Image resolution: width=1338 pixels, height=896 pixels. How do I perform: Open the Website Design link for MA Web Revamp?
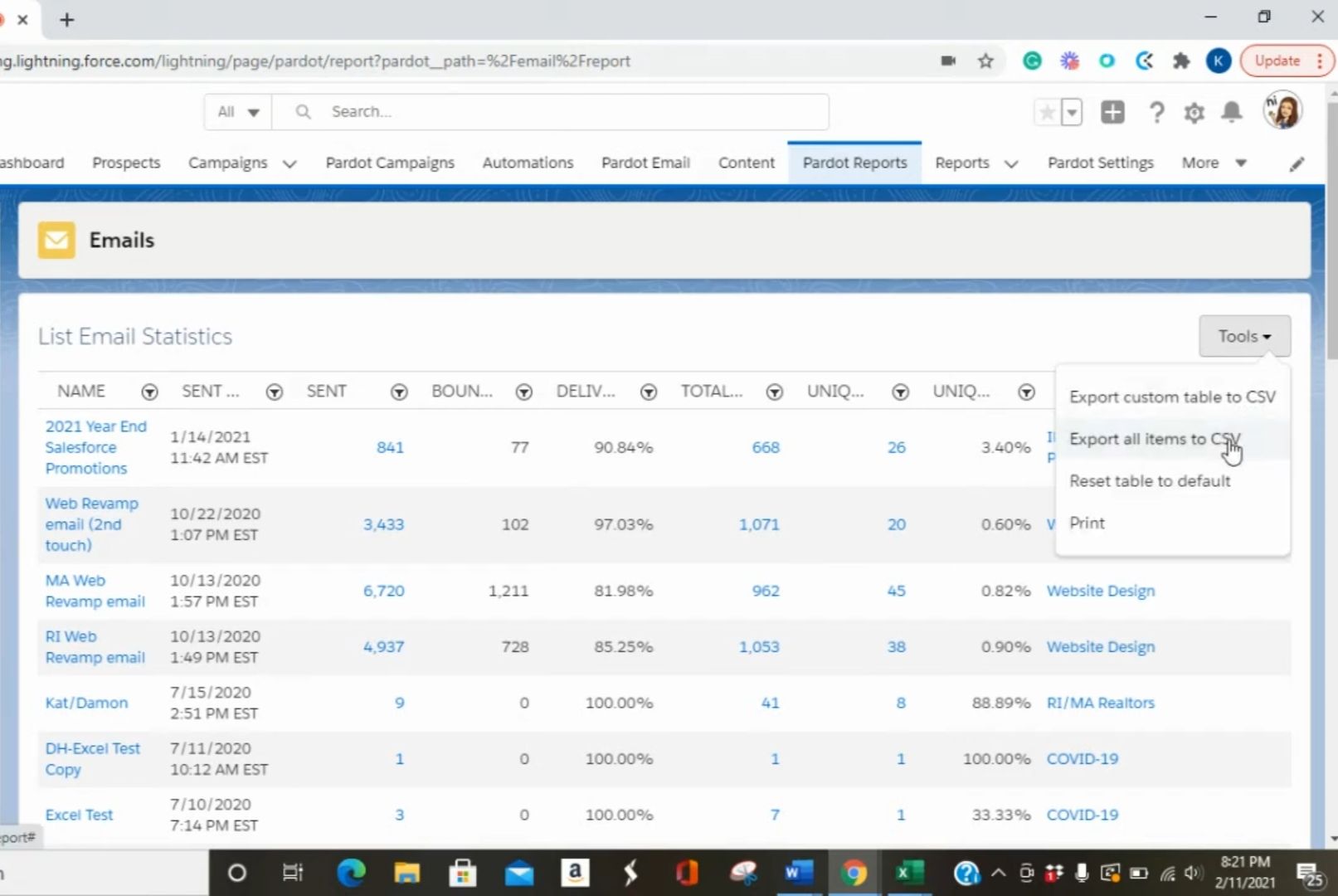coord(1101,591)
